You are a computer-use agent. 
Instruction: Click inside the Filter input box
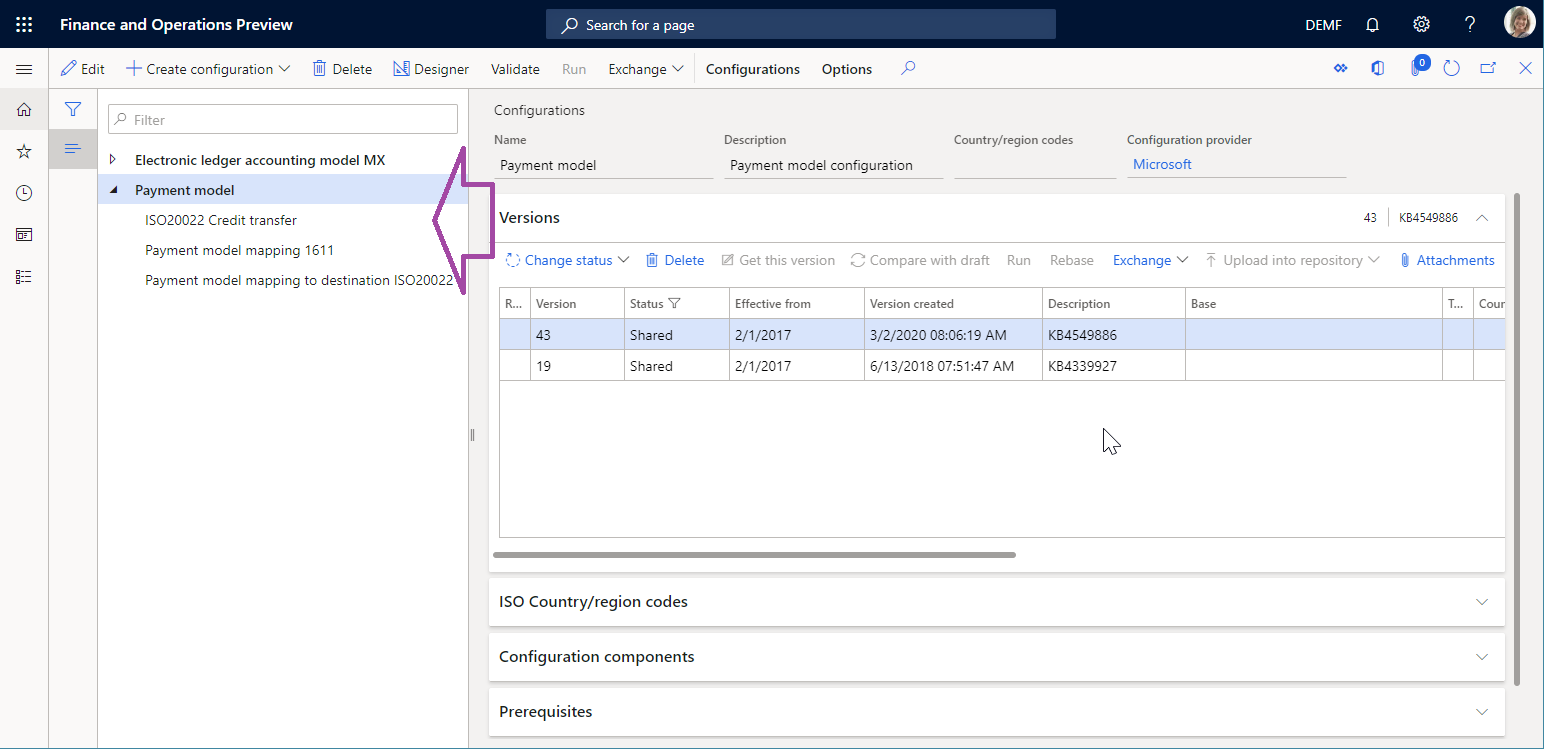point(282,118)
